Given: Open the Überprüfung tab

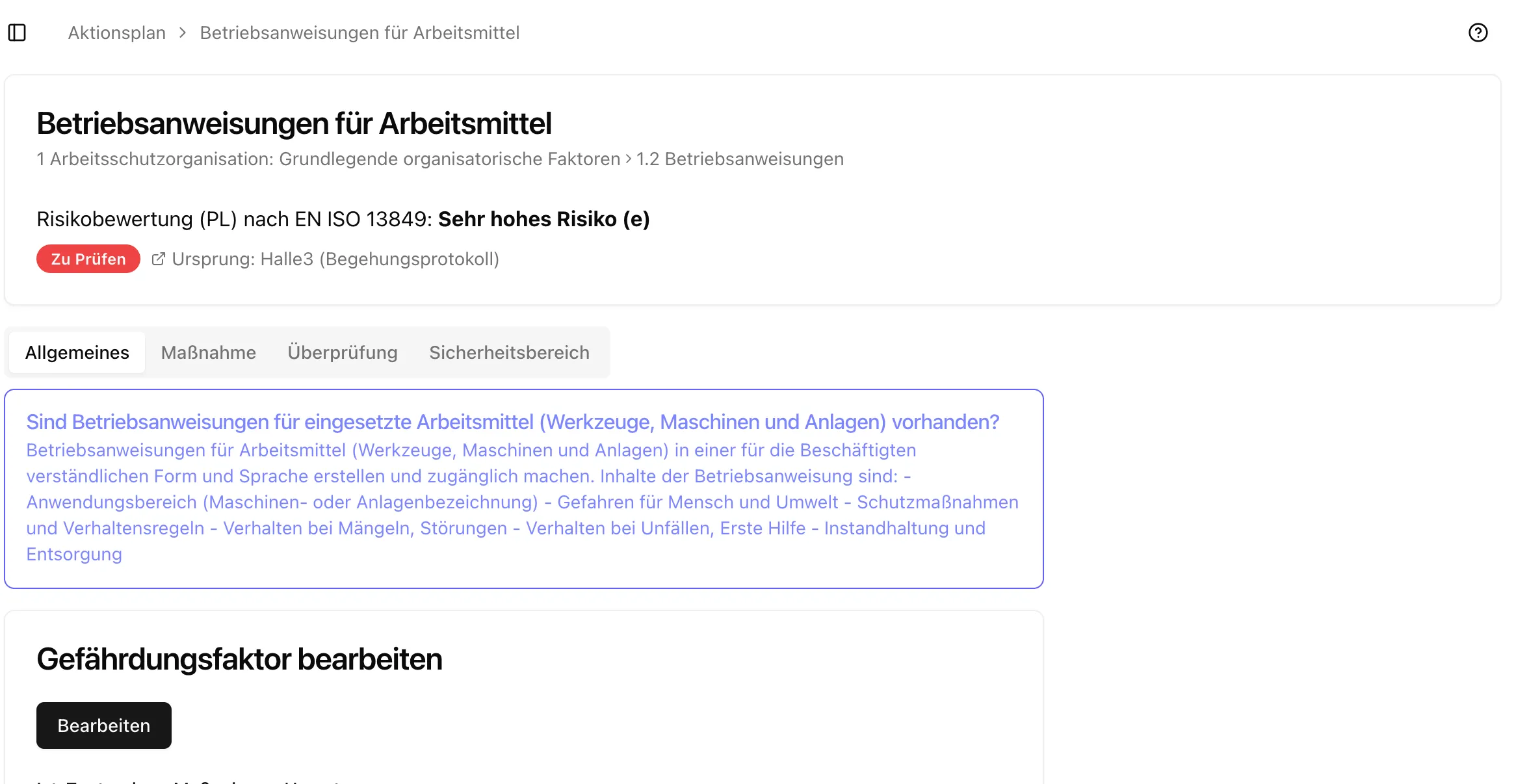Looking at the screenshot, I should (343, 352).
